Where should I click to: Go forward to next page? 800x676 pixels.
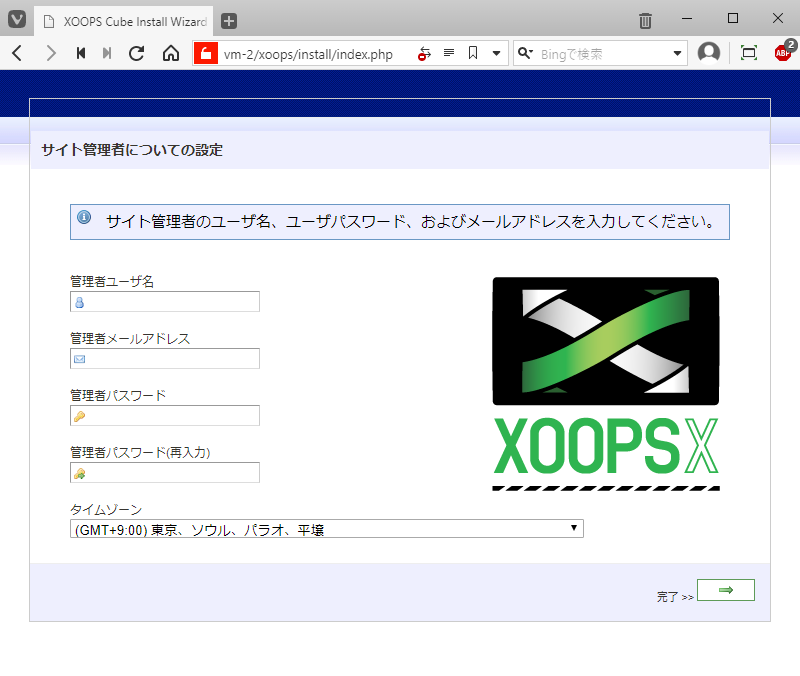[51, 53]
